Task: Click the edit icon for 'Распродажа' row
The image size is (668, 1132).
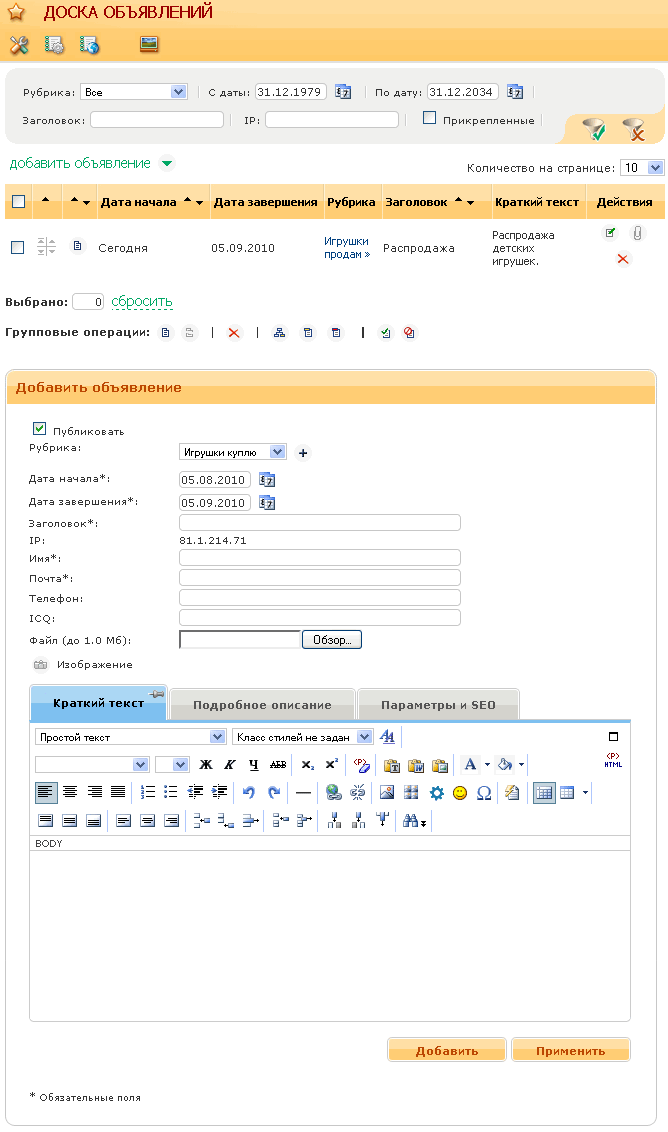Action: pos(610,233)
